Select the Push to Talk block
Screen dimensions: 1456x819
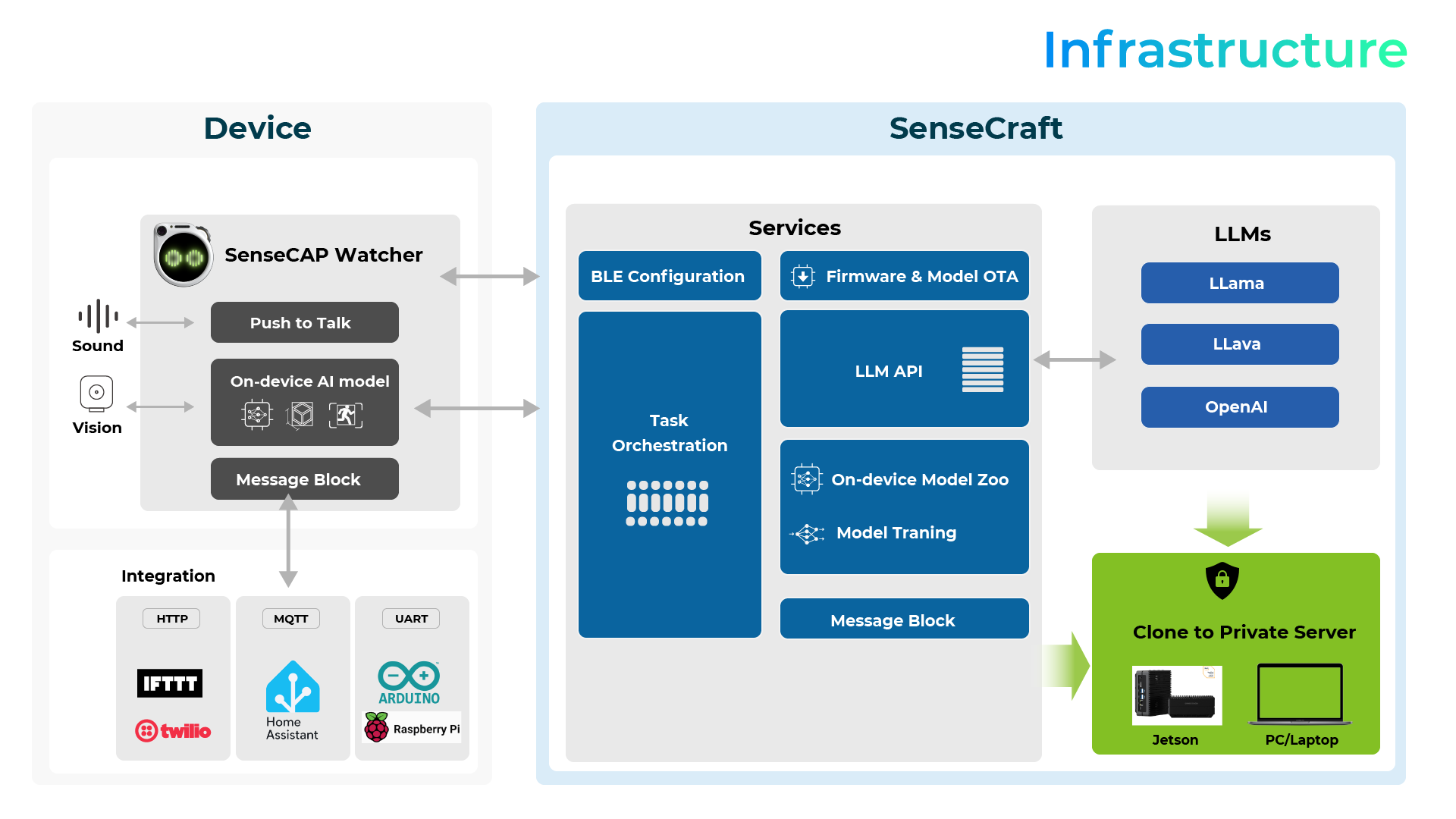click(x=305, y=322)
